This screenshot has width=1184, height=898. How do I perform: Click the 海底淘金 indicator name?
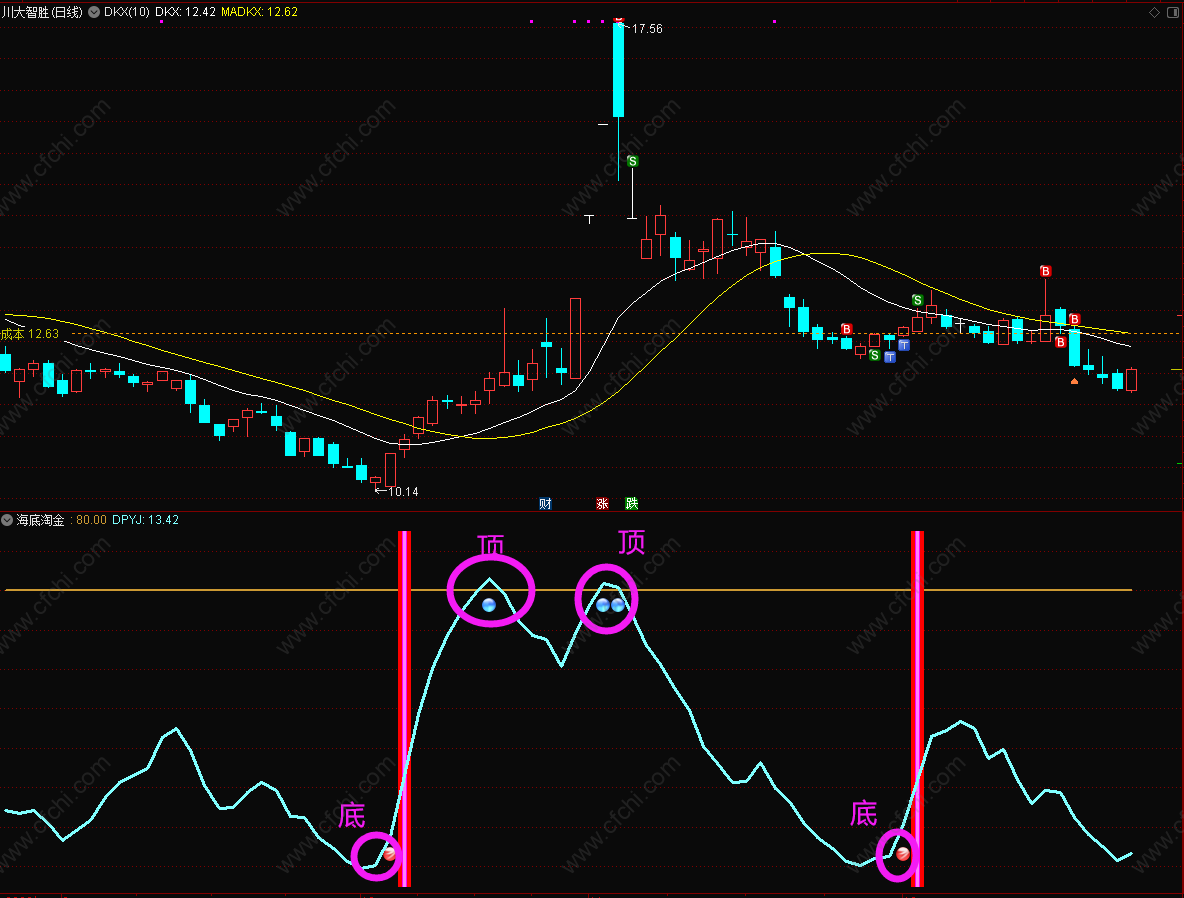pyautogui.click(x=41, y=520)
